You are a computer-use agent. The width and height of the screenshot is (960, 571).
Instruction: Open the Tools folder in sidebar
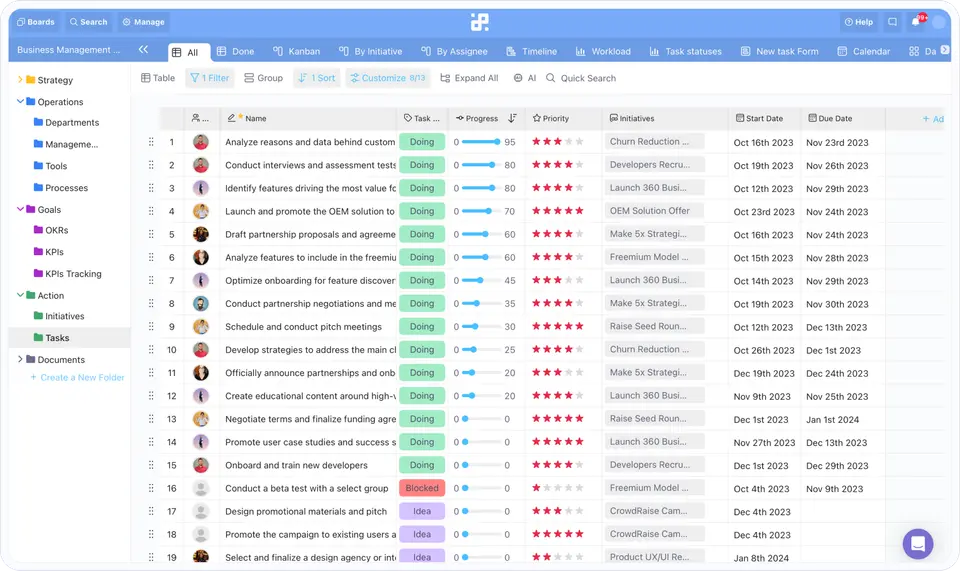(56, 166)
